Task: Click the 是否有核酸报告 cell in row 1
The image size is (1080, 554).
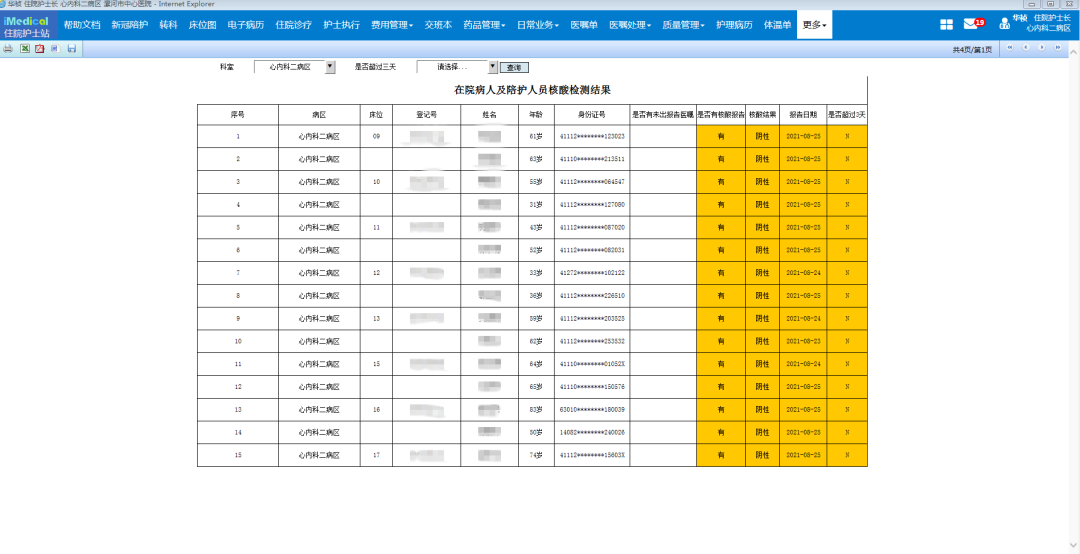Action: tap(720, 136)
